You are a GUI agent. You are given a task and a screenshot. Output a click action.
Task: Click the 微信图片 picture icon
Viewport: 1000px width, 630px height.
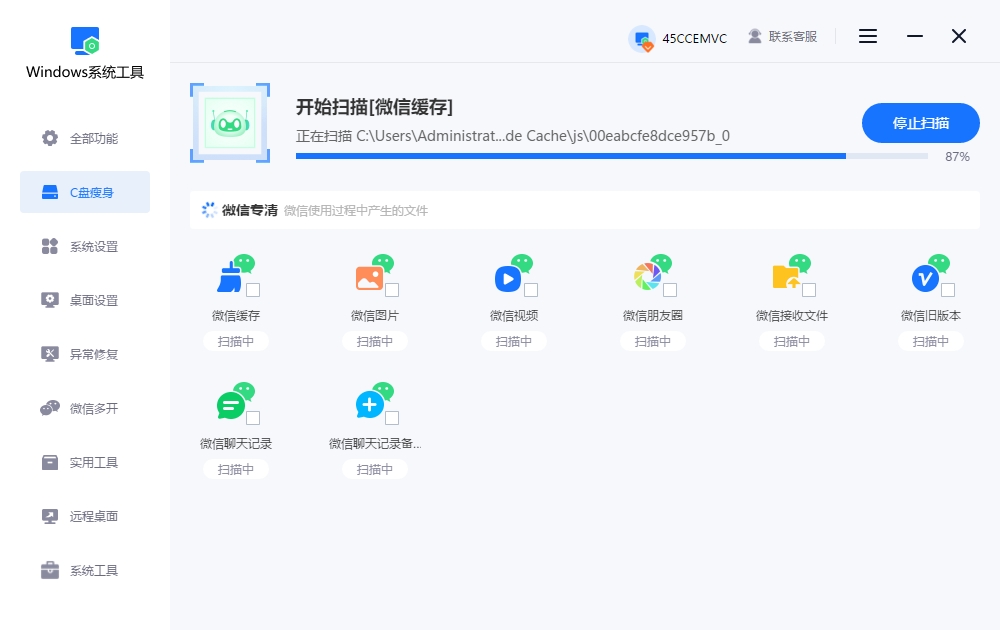(369, 278)
